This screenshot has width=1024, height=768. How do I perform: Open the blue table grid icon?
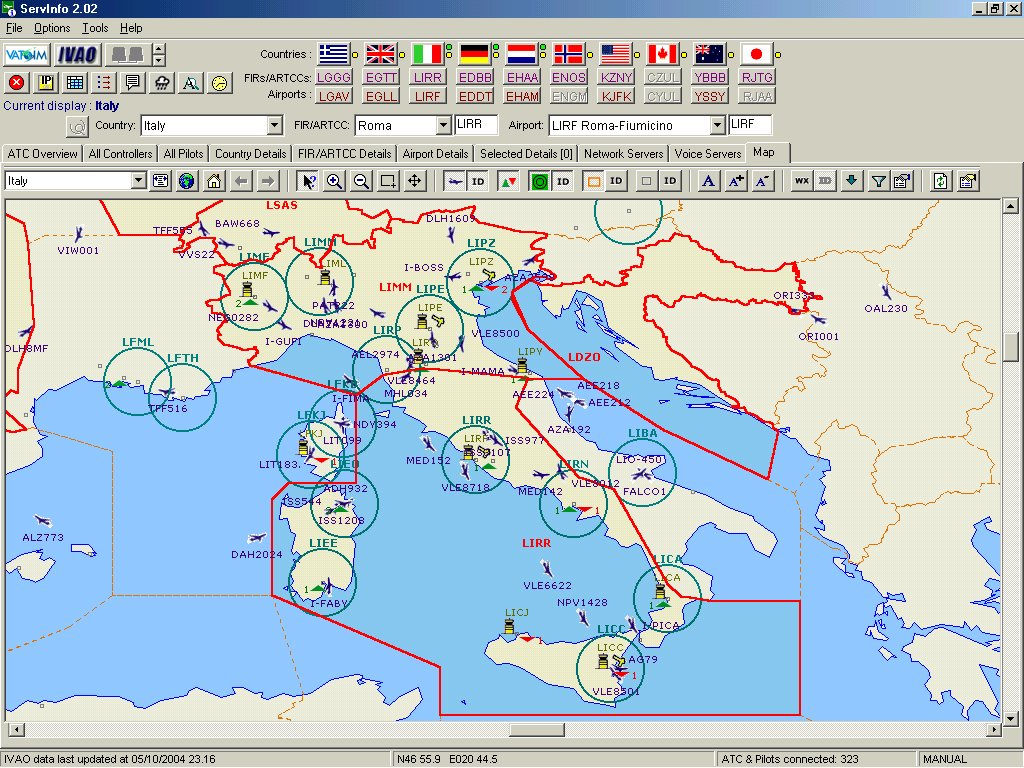pyautogui.click(x=75, y=82)
